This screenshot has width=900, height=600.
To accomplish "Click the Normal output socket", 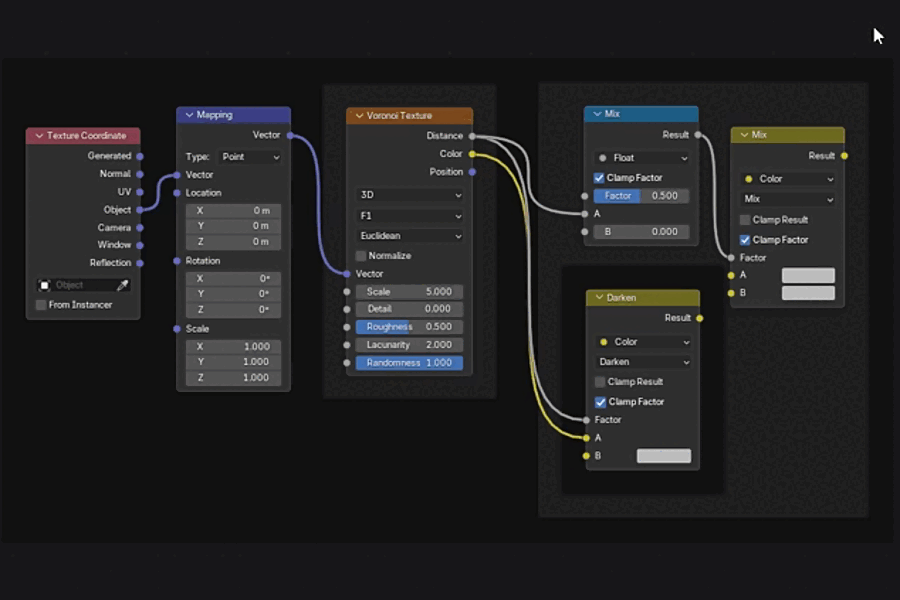I will 140,174.
